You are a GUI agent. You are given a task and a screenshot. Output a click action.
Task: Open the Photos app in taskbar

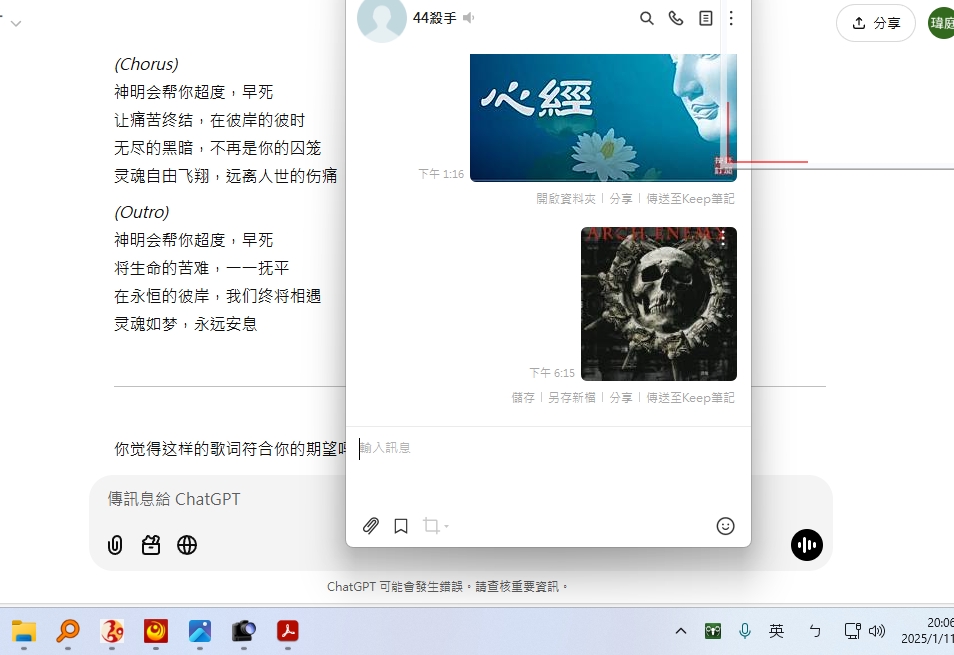[200, 631]
